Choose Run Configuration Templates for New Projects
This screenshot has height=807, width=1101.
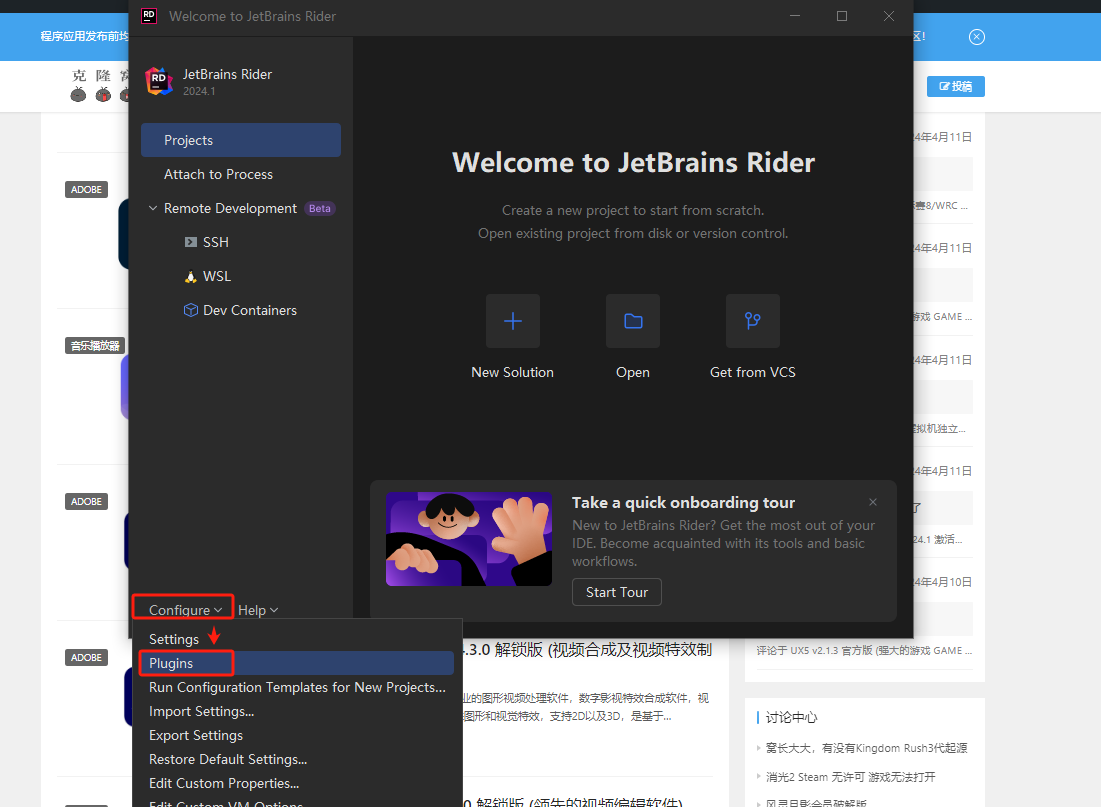tap(296, 688)
